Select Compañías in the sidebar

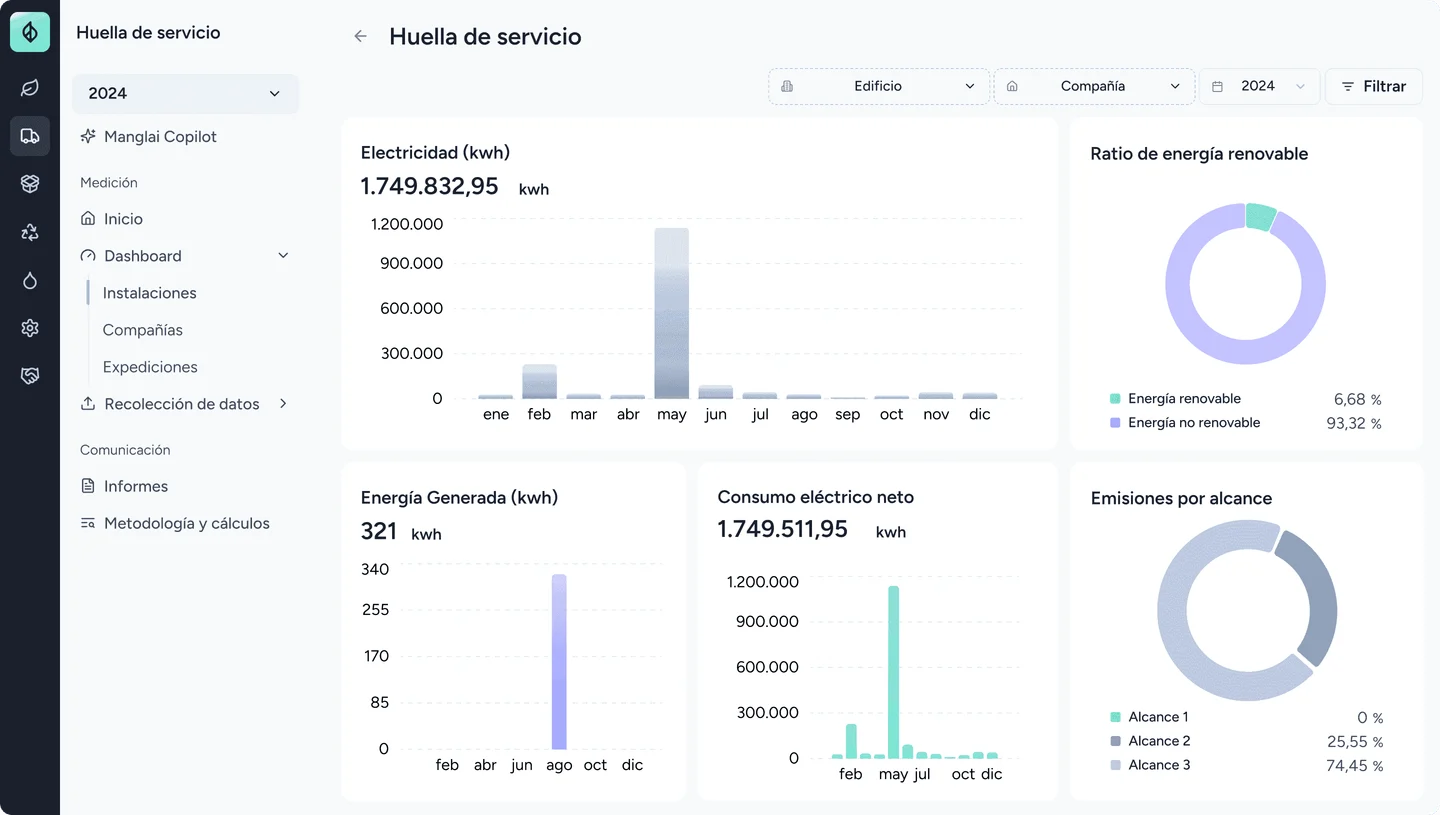point(143,330)
